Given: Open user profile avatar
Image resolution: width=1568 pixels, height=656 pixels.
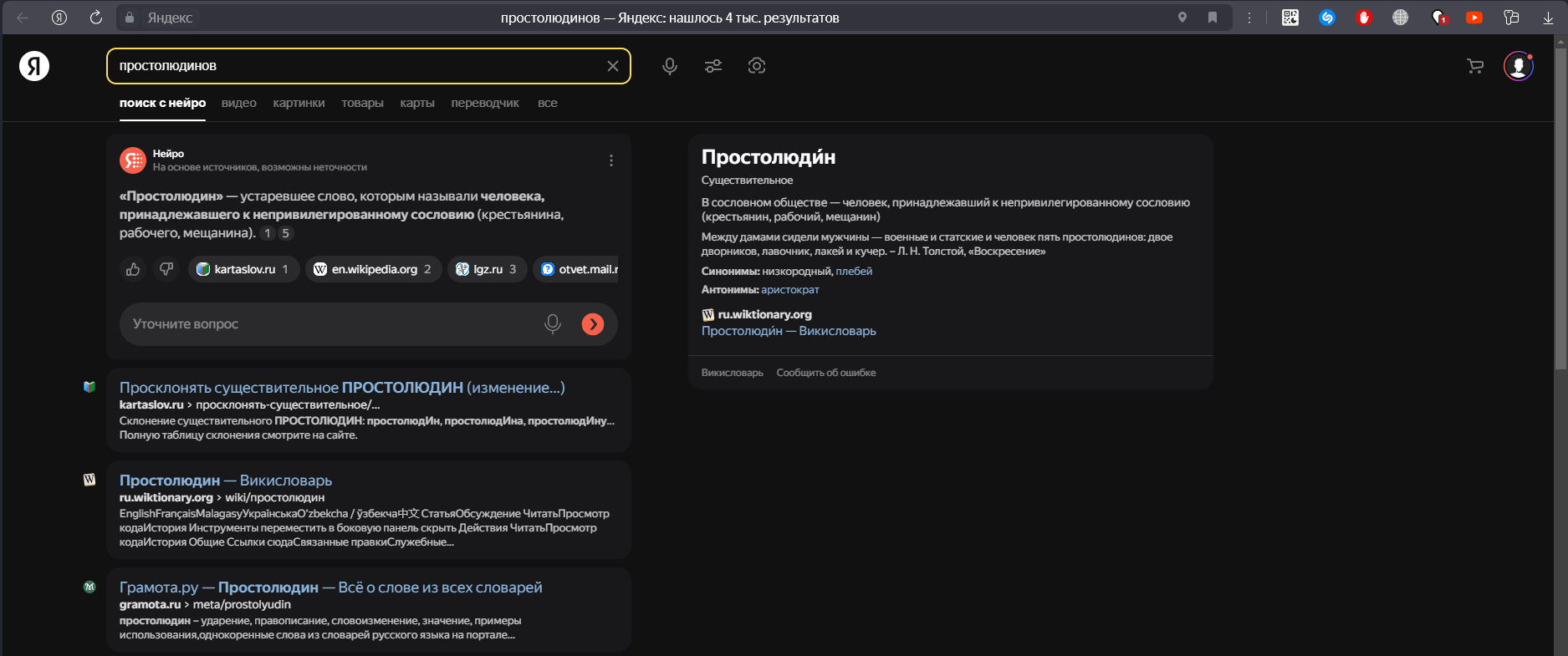Looking at the screenshot, I should pos(1518,66).
